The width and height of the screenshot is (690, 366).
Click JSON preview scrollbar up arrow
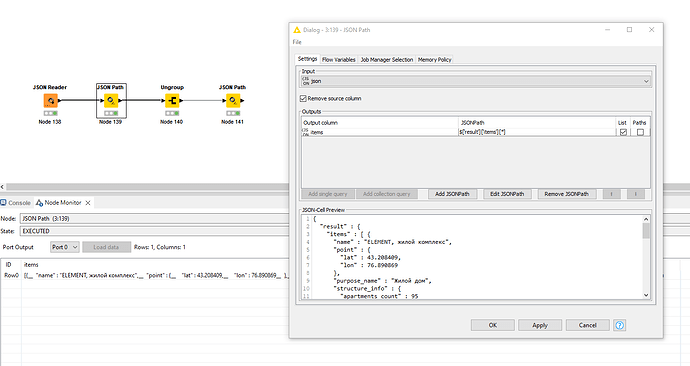pos(646,219)
